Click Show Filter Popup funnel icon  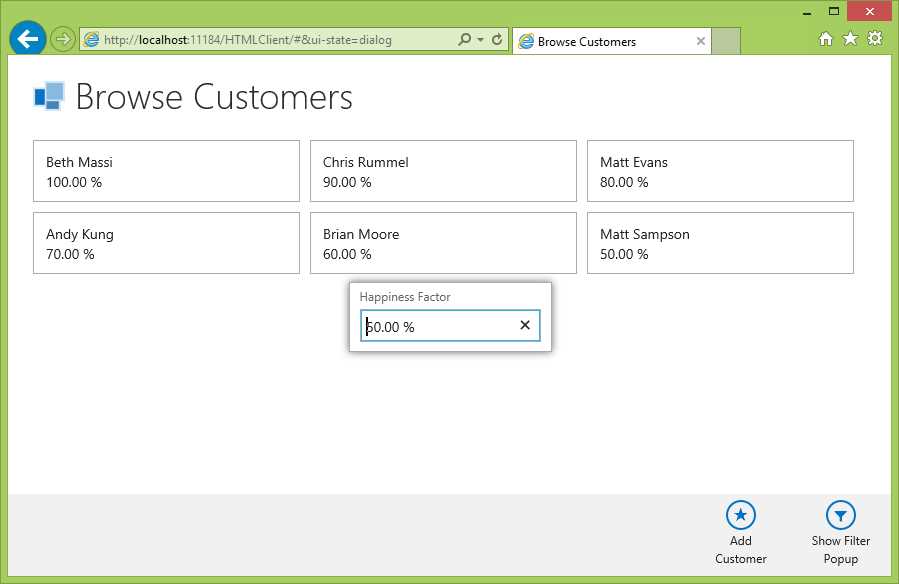coord(841,515)
